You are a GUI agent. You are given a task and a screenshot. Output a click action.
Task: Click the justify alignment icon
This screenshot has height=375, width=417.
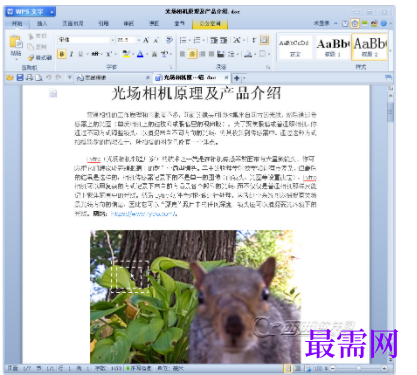[x=211, y=54]
